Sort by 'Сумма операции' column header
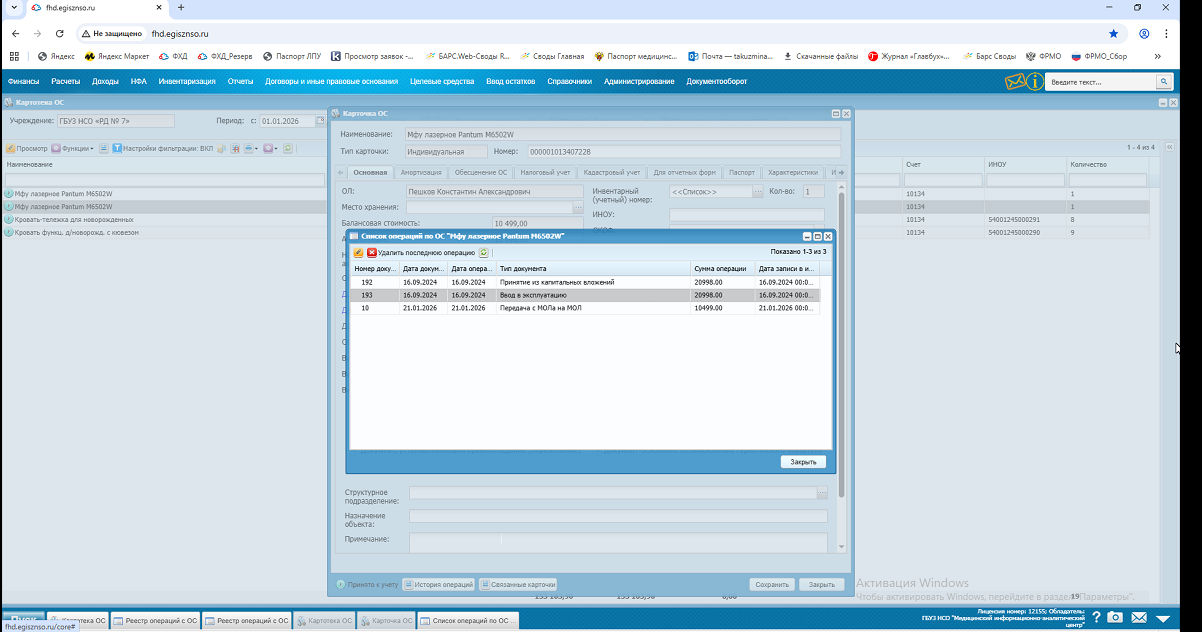The height and width of the screenshot is (632, 1202). coord(722,268)
